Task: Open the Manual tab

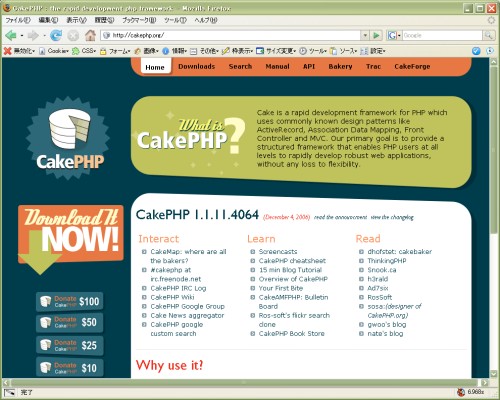Action: [277, 66]
